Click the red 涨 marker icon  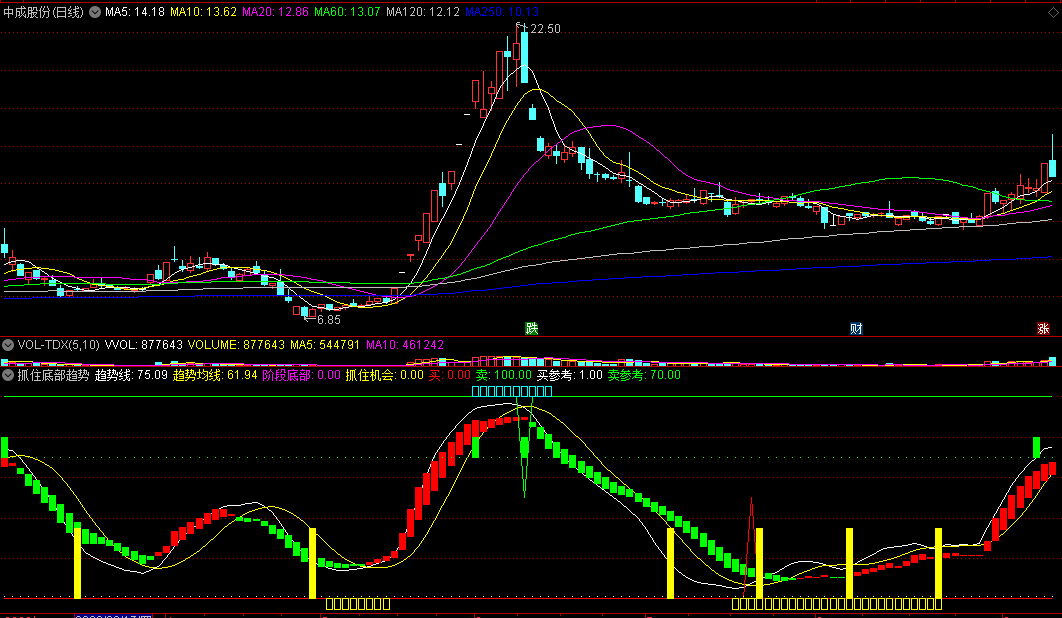tap(1043, 329)
